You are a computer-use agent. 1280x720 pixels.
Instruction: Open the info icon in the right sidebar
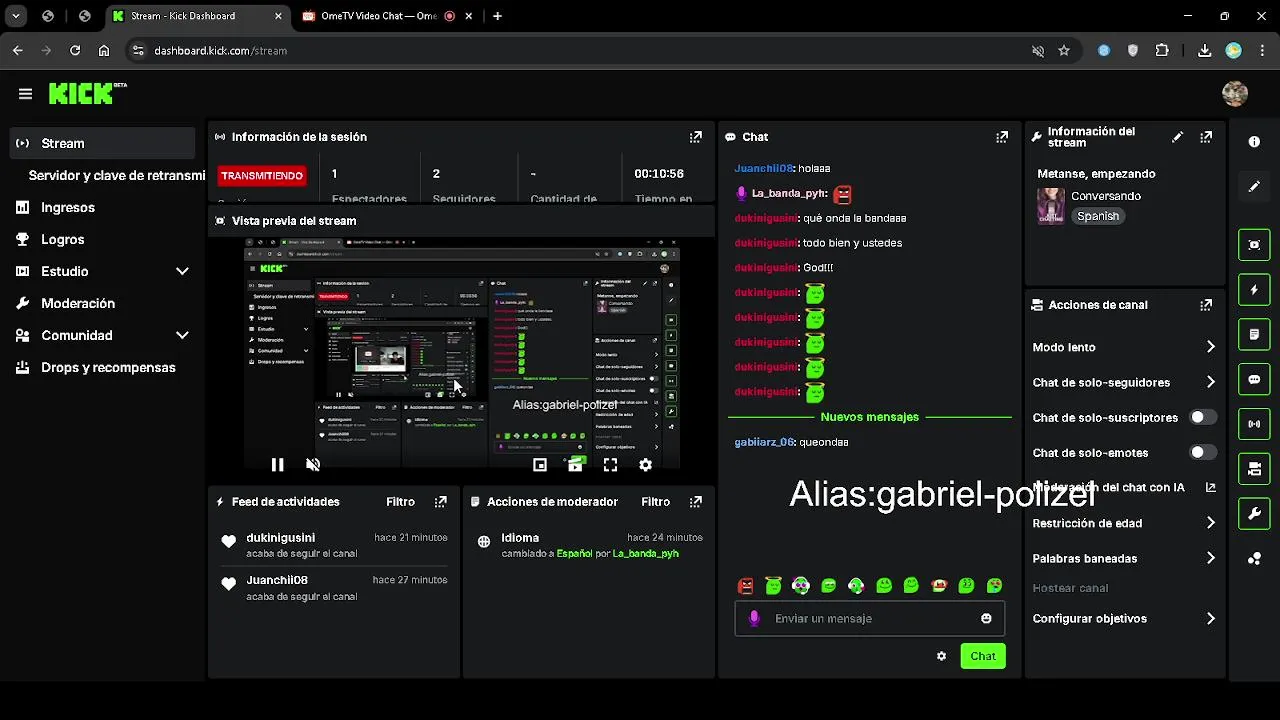pyautogui.click(x=1254, y=142)
